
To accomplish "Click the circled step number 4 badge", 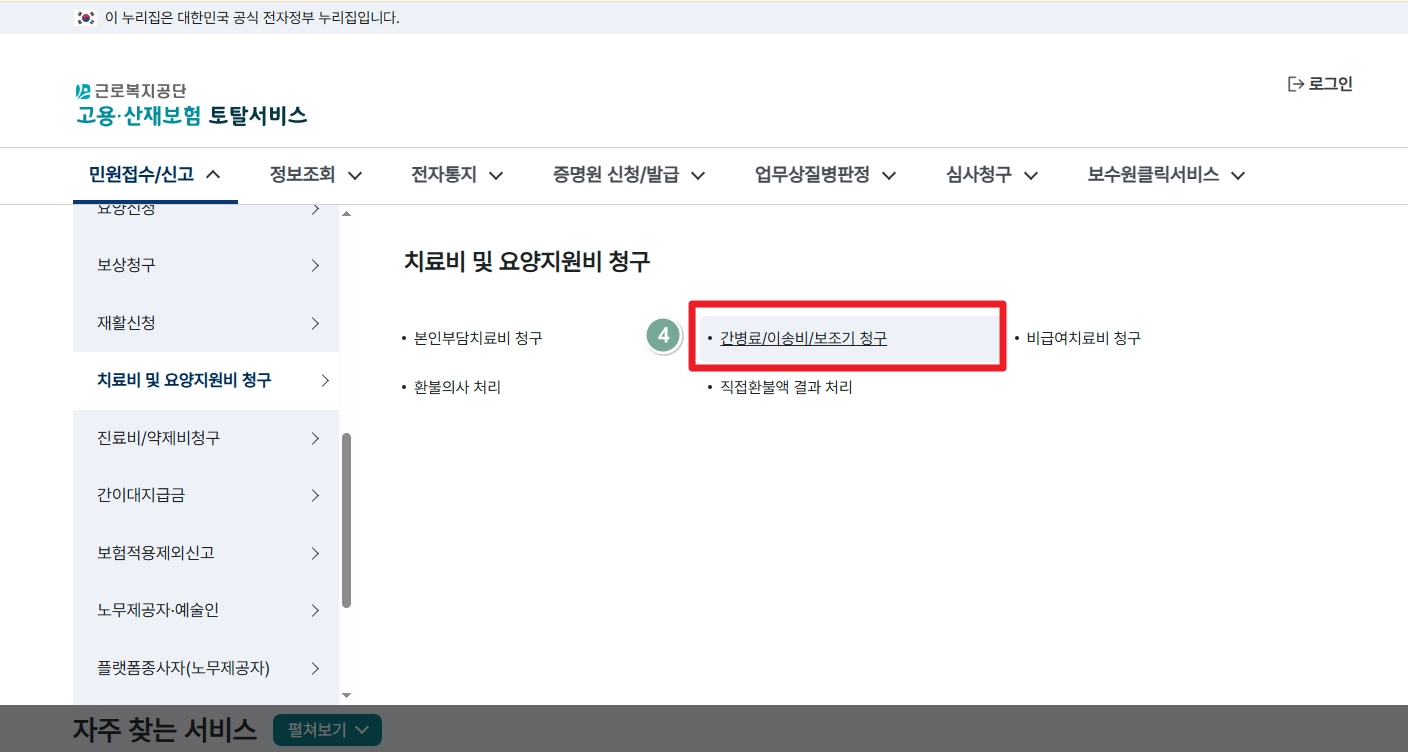I will [x=663, y=337].
